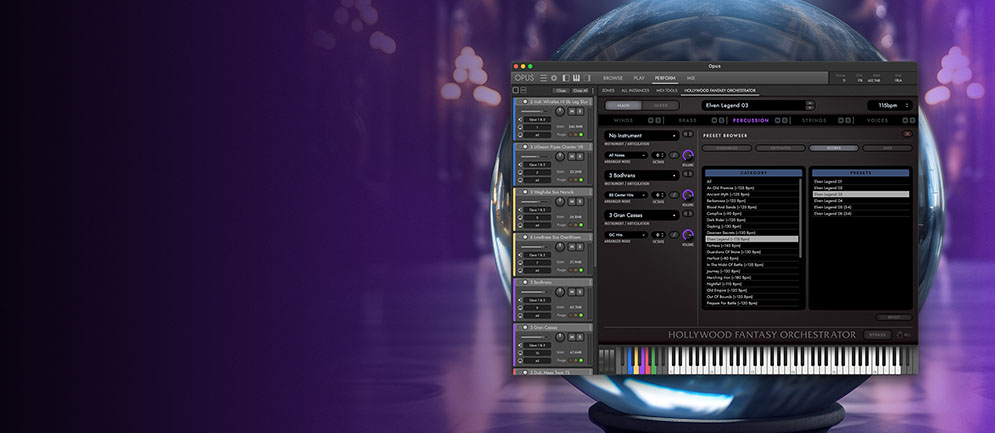
Task: Mute the Uilleann Pipes Chanter instrument
Action: pos(572,156)
